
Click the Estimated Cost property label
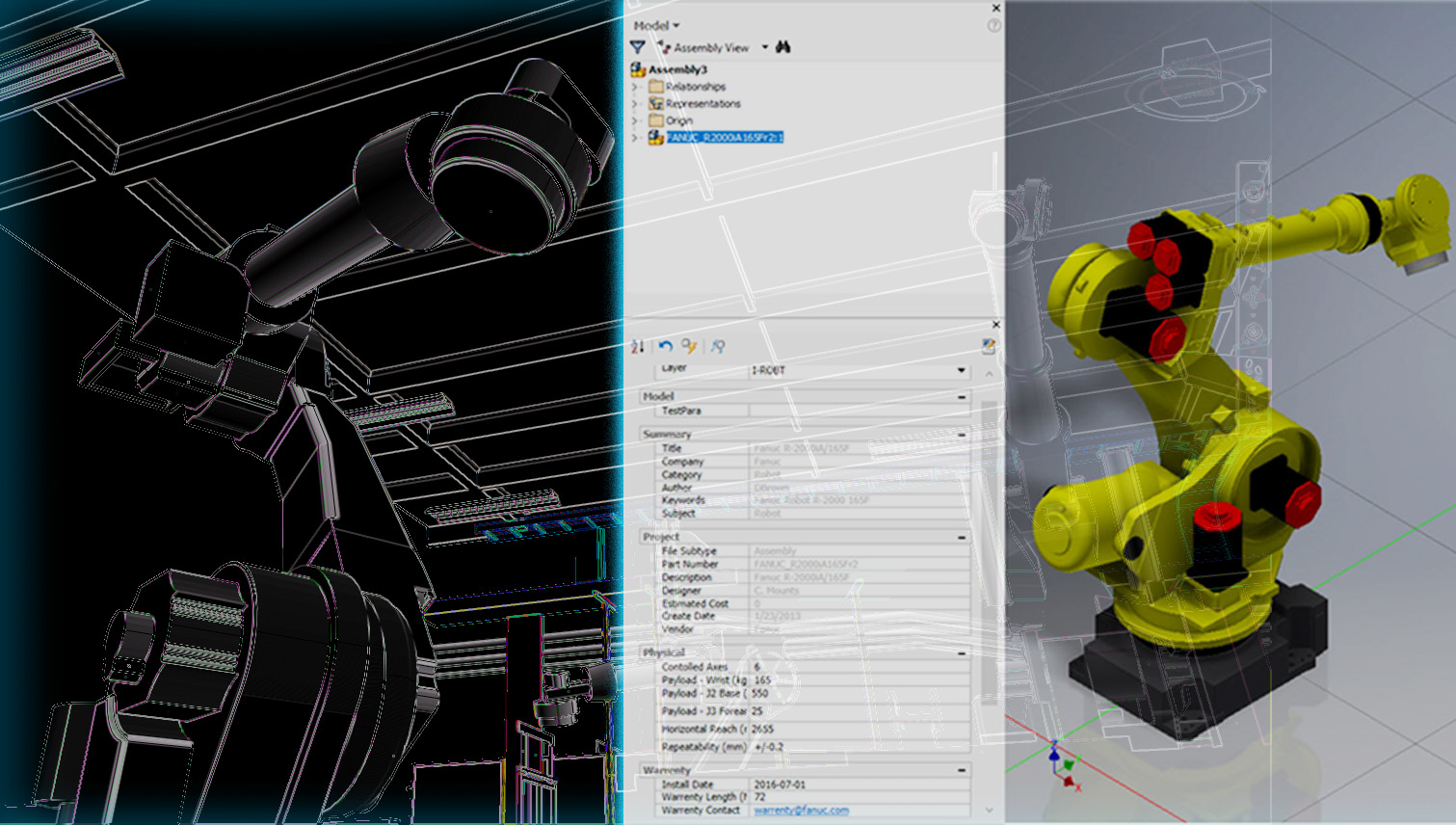click(695, 603)
